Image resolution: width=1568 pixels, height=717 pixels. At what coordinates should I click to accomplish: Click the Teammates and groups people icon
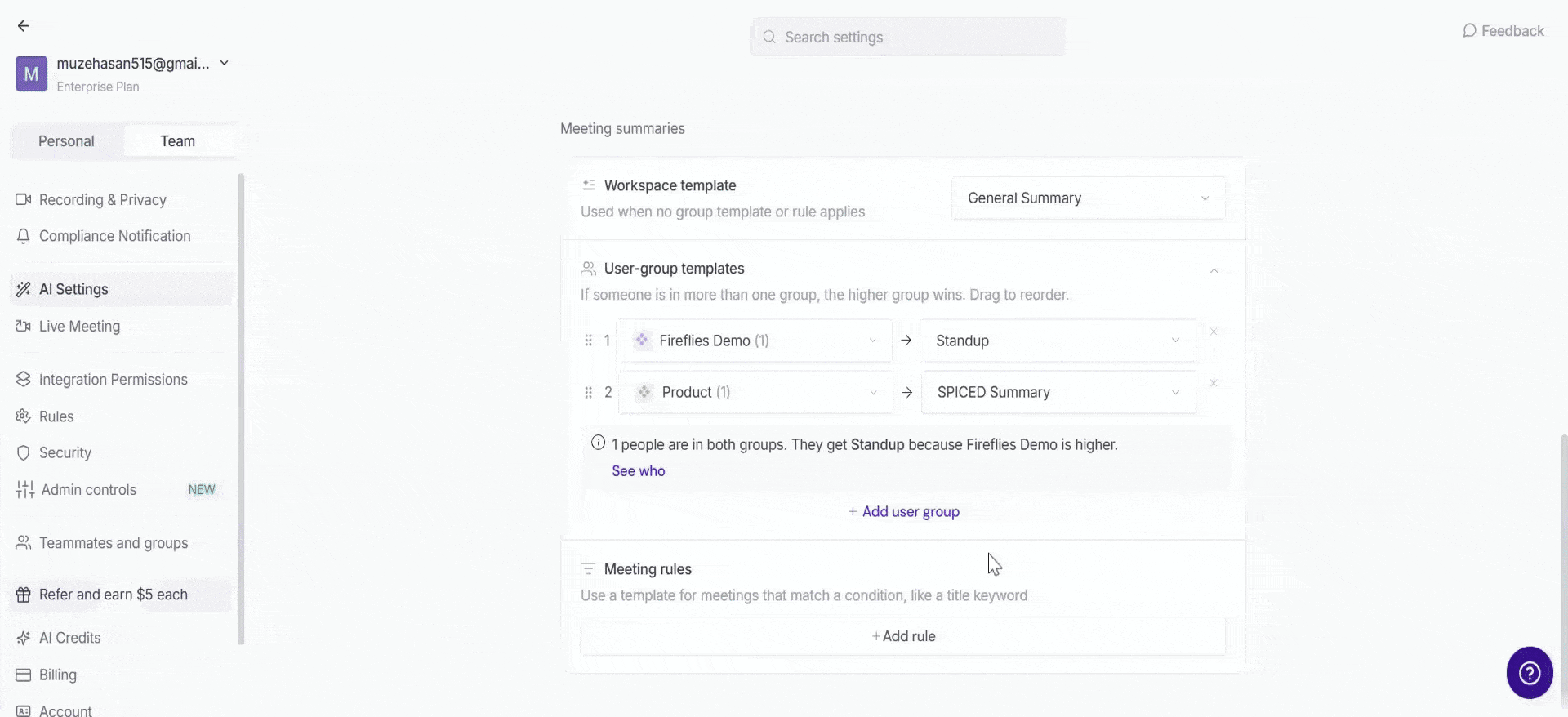point(24,543)
